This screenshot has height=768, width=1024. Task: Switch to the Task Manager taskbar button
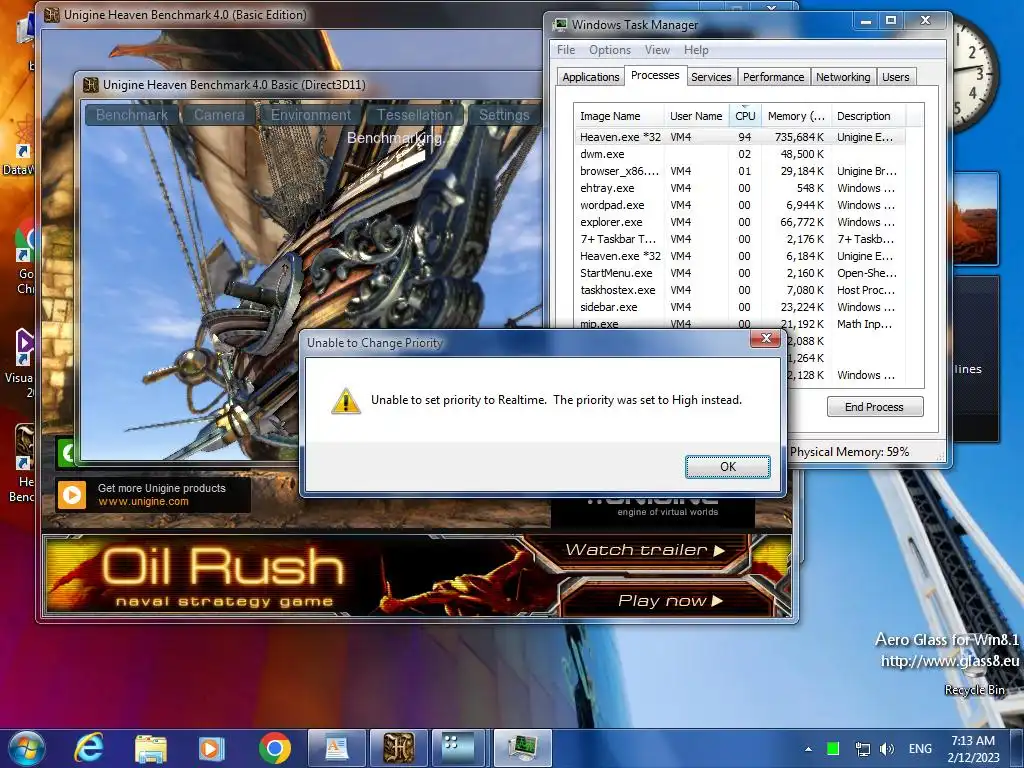coord(522,748)
